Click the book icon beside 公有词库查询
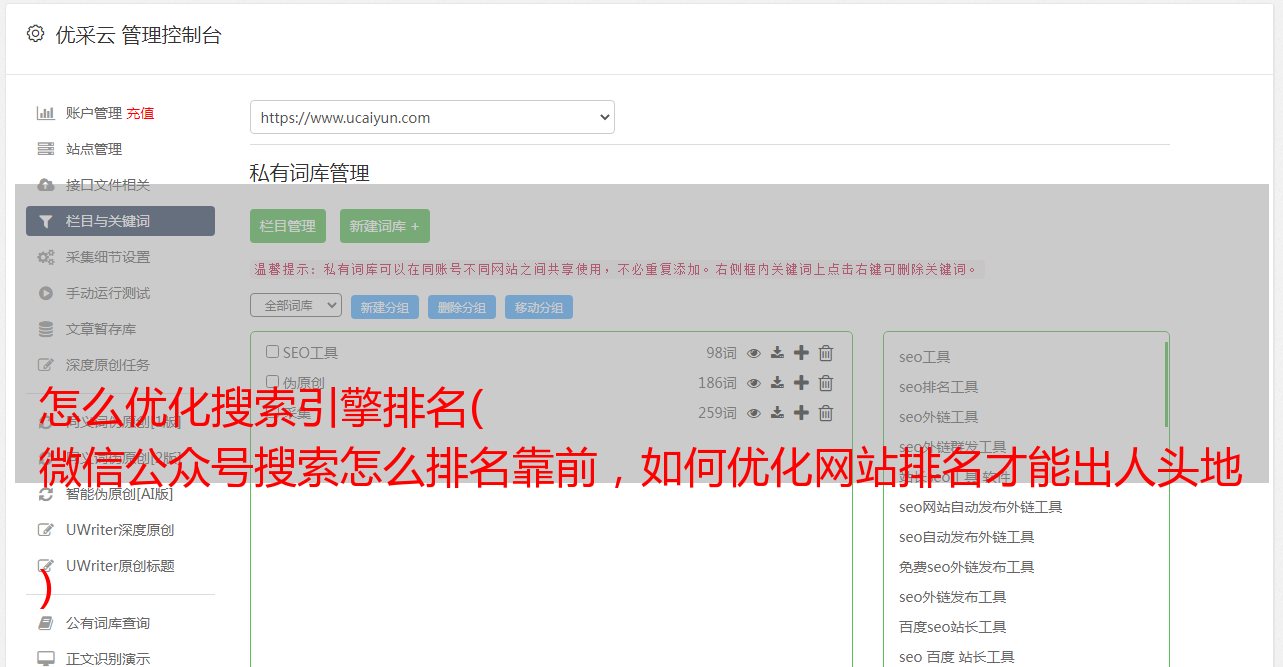 point(45,623)
